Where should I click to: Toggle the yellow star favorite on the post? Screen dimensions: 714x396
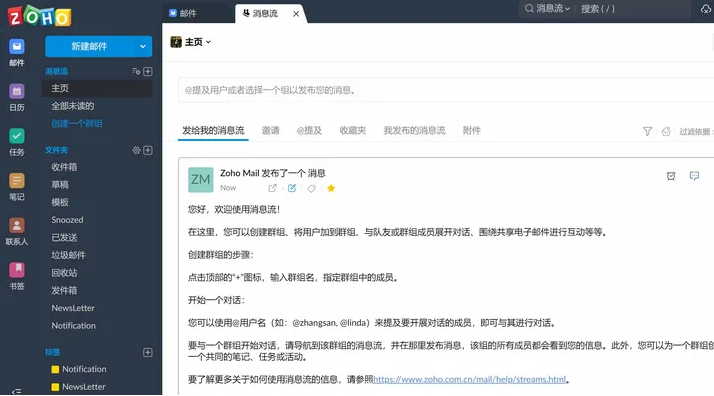[331, 188]
